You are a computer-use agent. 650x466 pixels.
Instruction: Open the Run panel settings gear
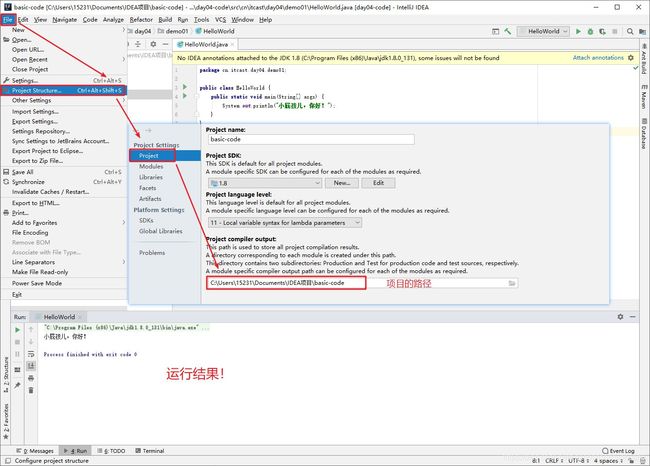(620, 317)
